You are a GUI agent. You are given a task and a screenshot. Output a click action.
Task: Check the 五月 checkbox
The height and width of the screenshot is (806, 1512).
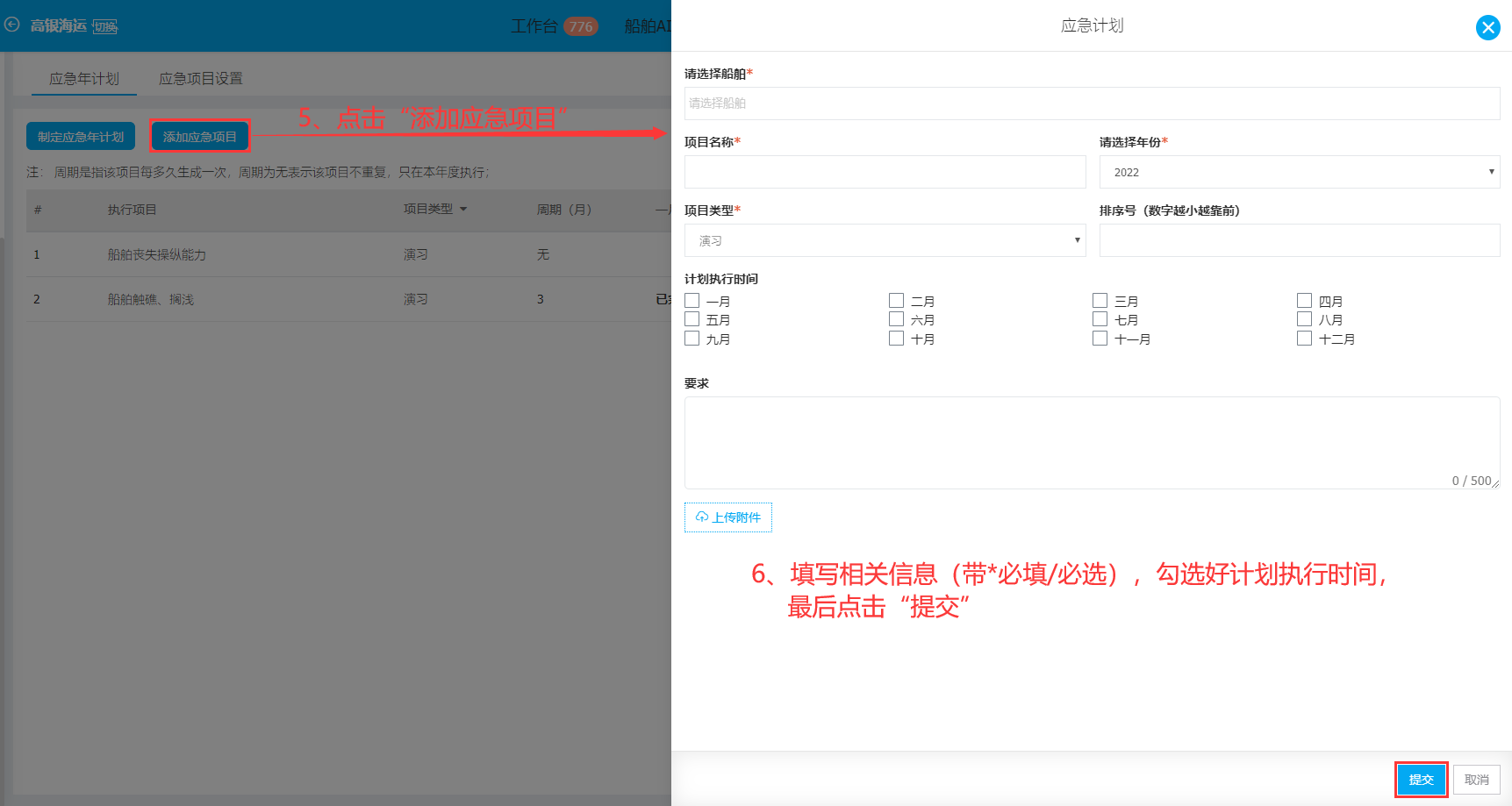(692, 319)
